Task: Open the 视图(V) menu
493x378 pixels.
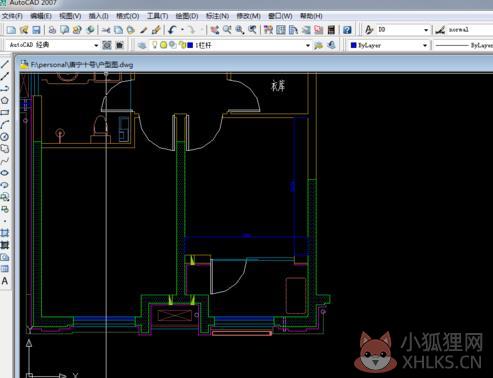Action: coord(70,16)
